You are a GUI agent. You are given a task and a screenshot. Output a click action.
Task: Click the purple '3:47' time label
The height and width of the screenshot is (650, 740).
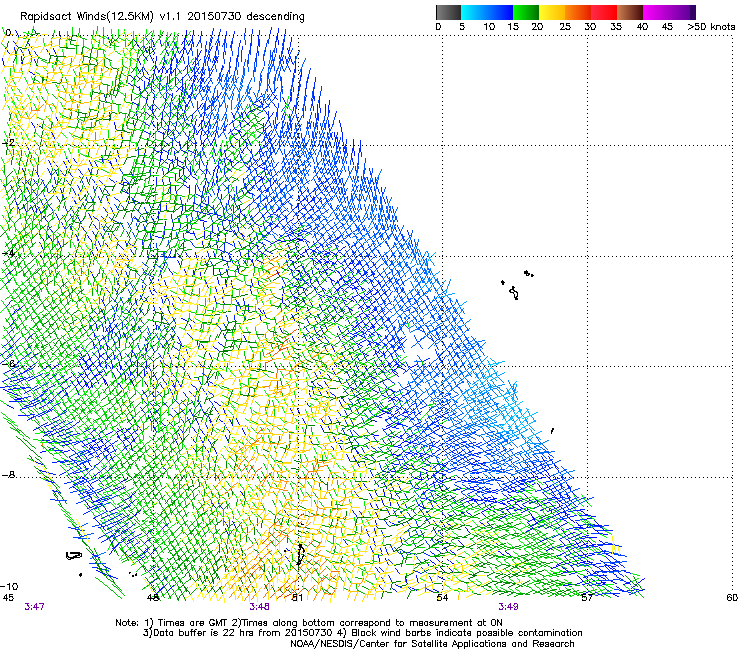click(34, 607)
